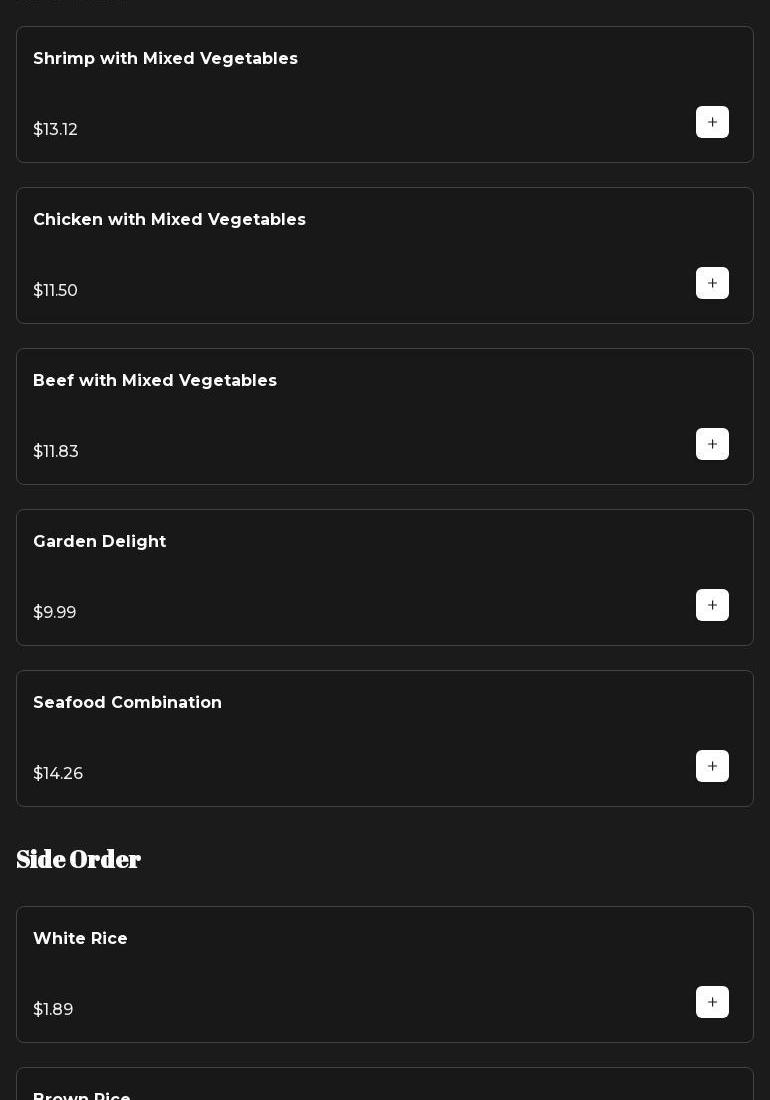Click the $13.12 shrimp price
This screenshot has height=1100, width=770.
click(x=55, y=130)
